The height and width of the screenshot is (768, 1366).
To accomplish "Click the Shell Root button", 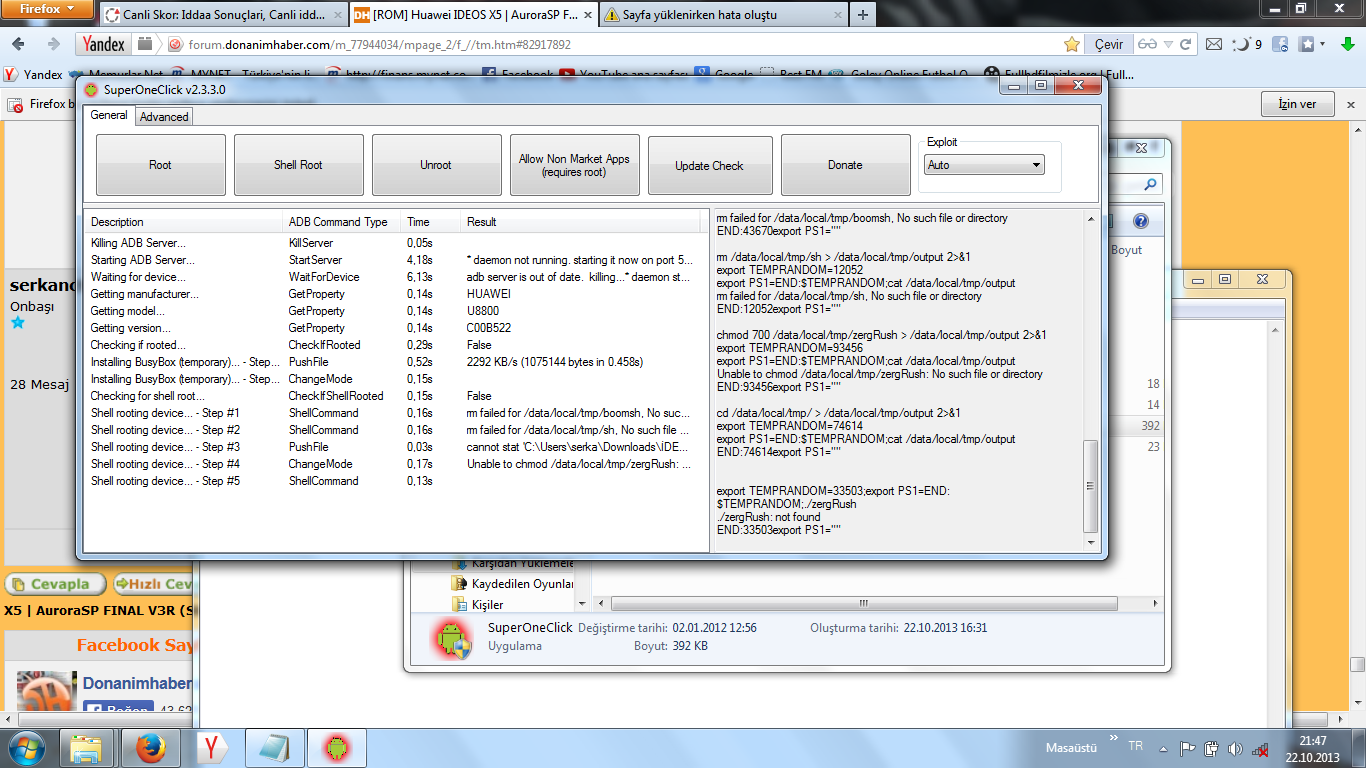I will [298, 165].
